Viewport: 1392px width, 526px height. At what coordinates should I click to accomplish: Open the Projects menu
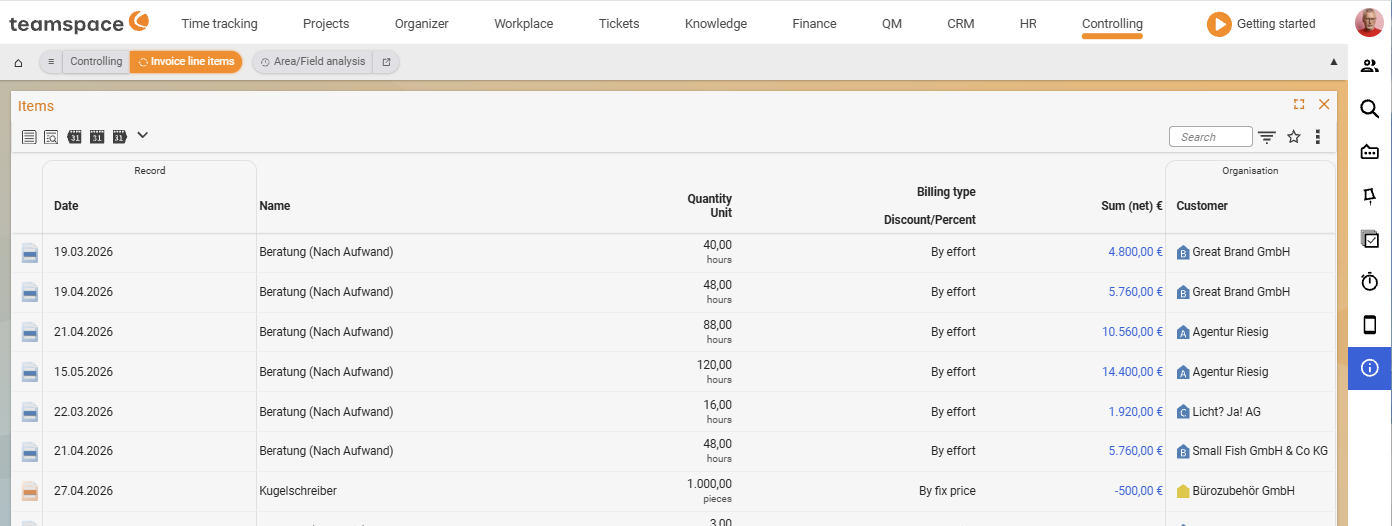[326, 24]
